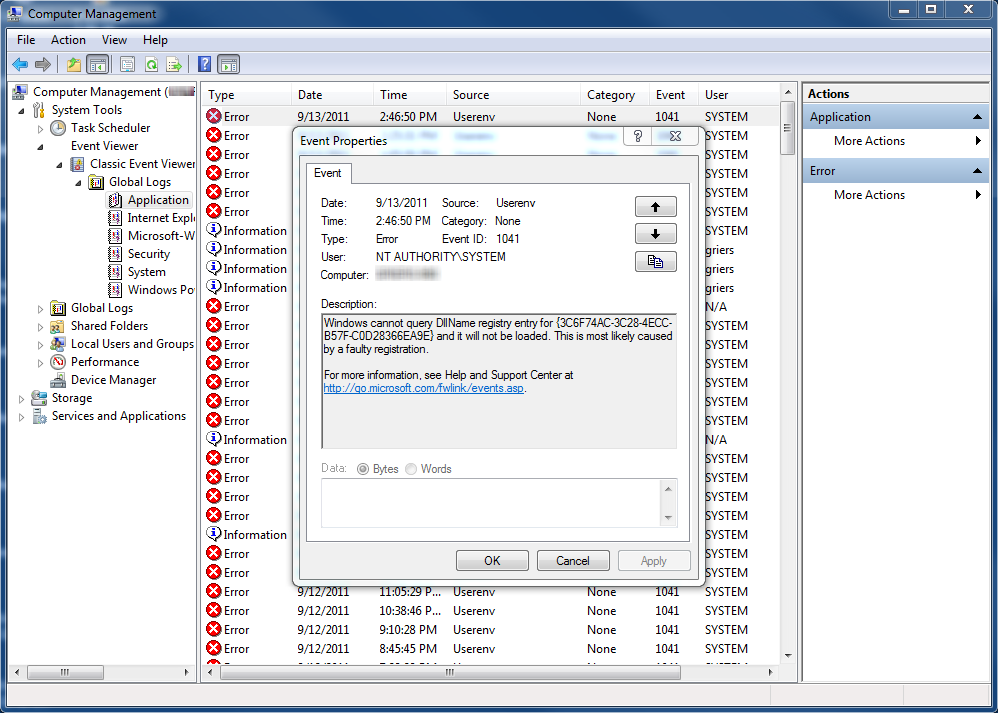The image size is (998, 713).
Task: Click the Refresh toolbar icon
Action: [151, 65]
